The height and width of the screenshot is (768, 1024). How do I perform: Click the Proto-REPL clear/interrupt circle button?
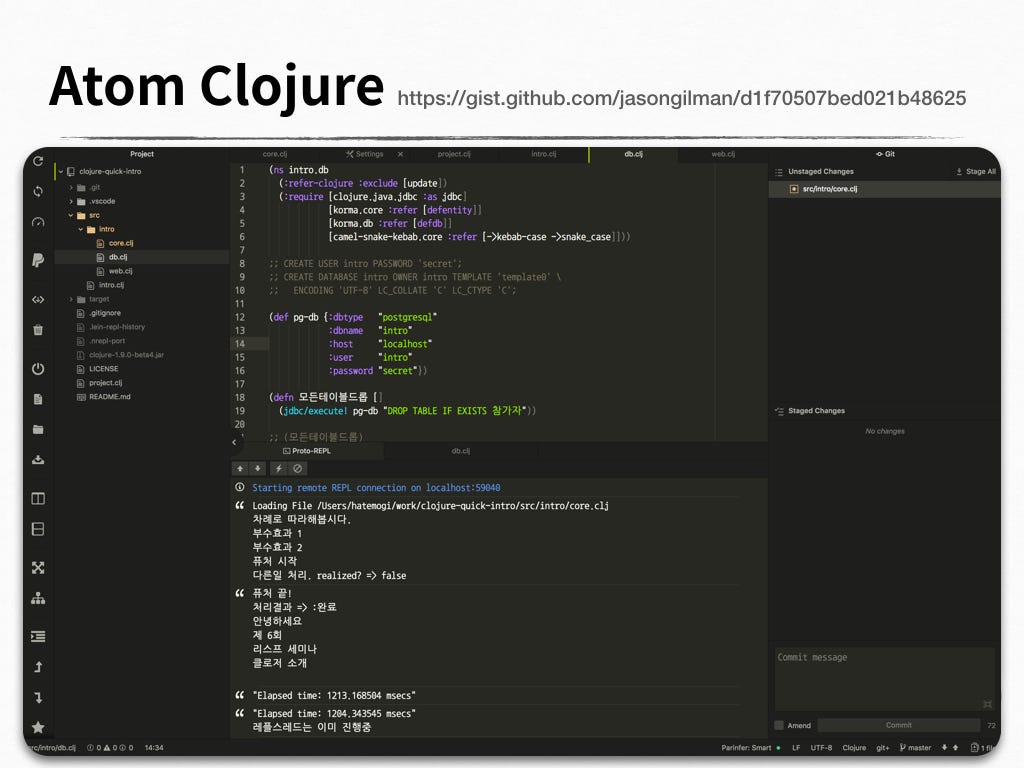pyautogui.click(x=298, y=468)
